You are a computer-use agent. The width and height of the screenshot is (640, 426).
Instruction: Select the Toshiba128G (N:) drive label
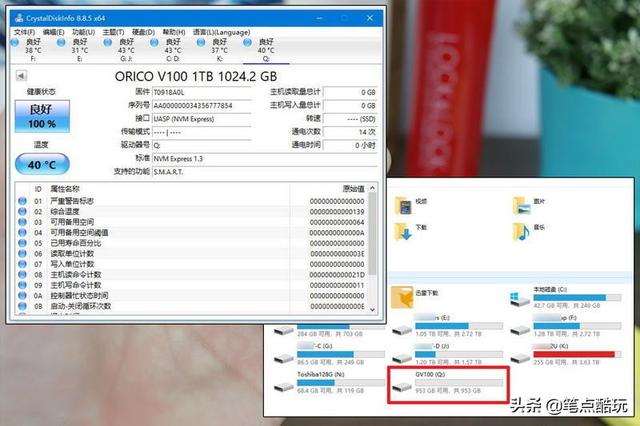pyautogui.click(x=321, y=374)
